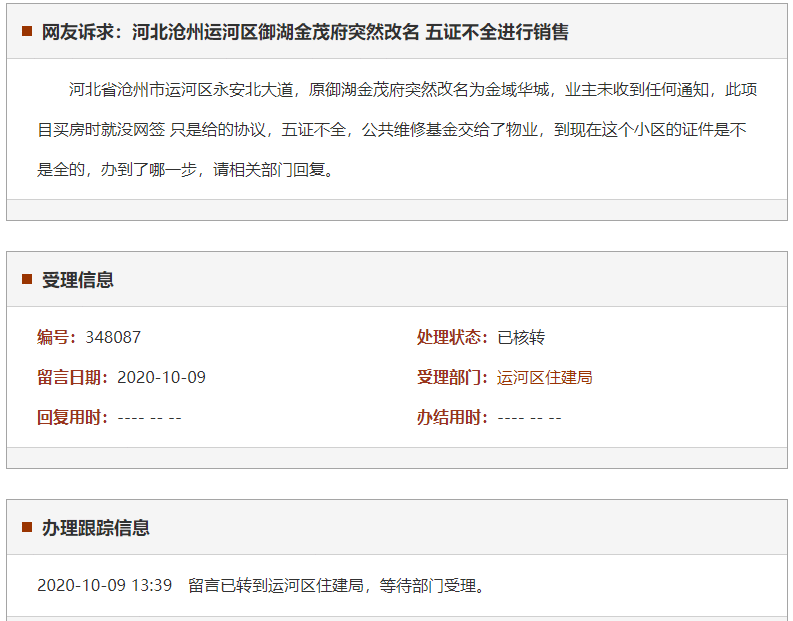
Task: Open the 运河区住建局 department value
Action: click(545, 378)
